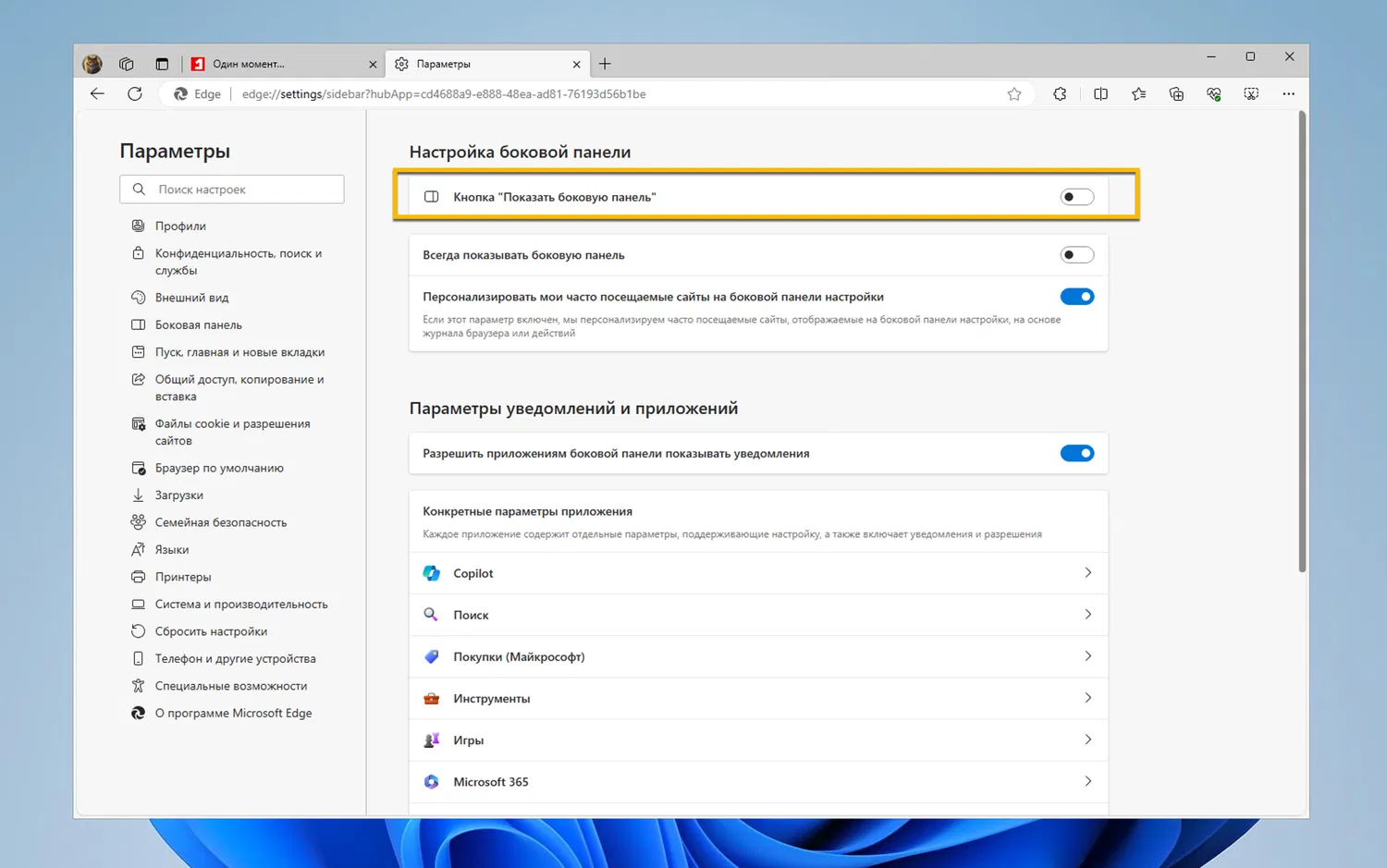This screenshot has width=1387, height=868.
Task: Click the Инструменты toolbox icon
Action: 431,698
